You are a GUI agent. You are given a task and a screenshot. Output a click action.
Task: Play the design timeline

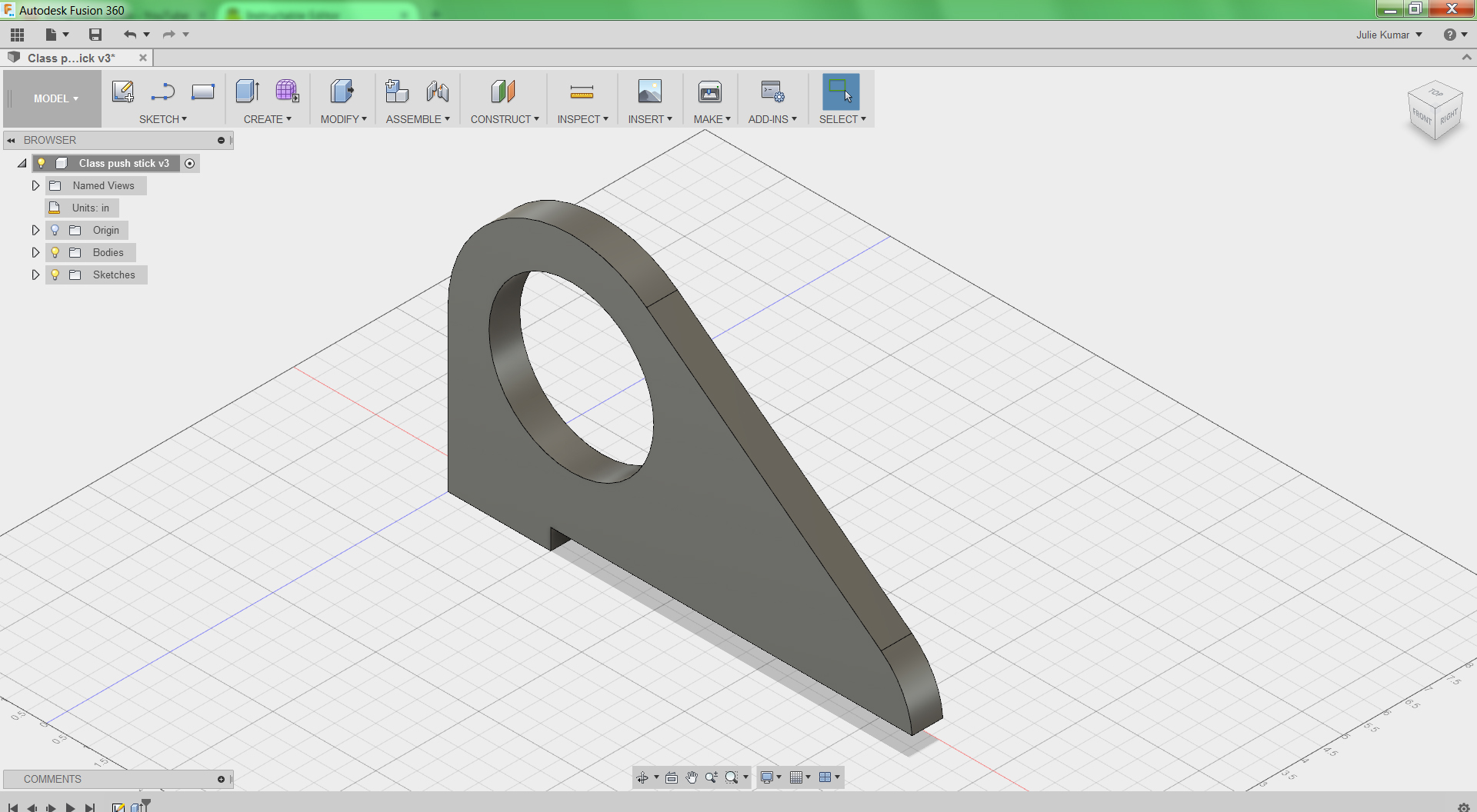[x=70, y=807]
